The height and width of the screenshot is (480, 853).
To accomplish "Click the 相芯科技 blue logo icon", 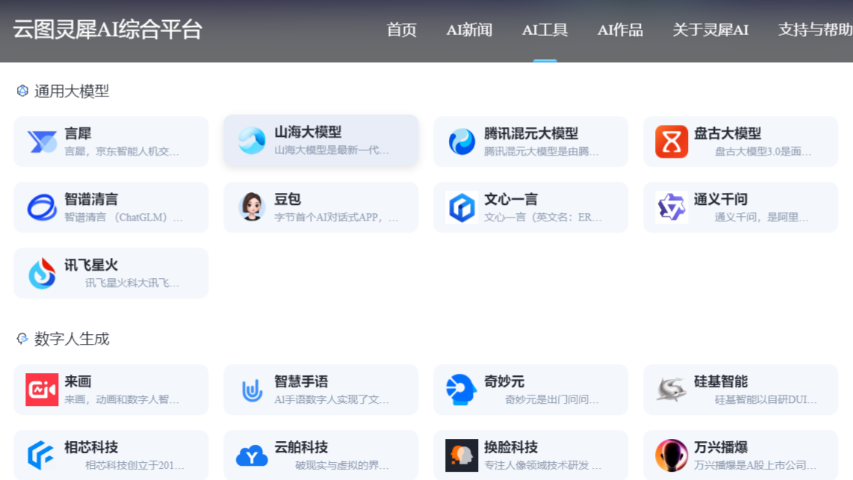I will click(41, 456).
